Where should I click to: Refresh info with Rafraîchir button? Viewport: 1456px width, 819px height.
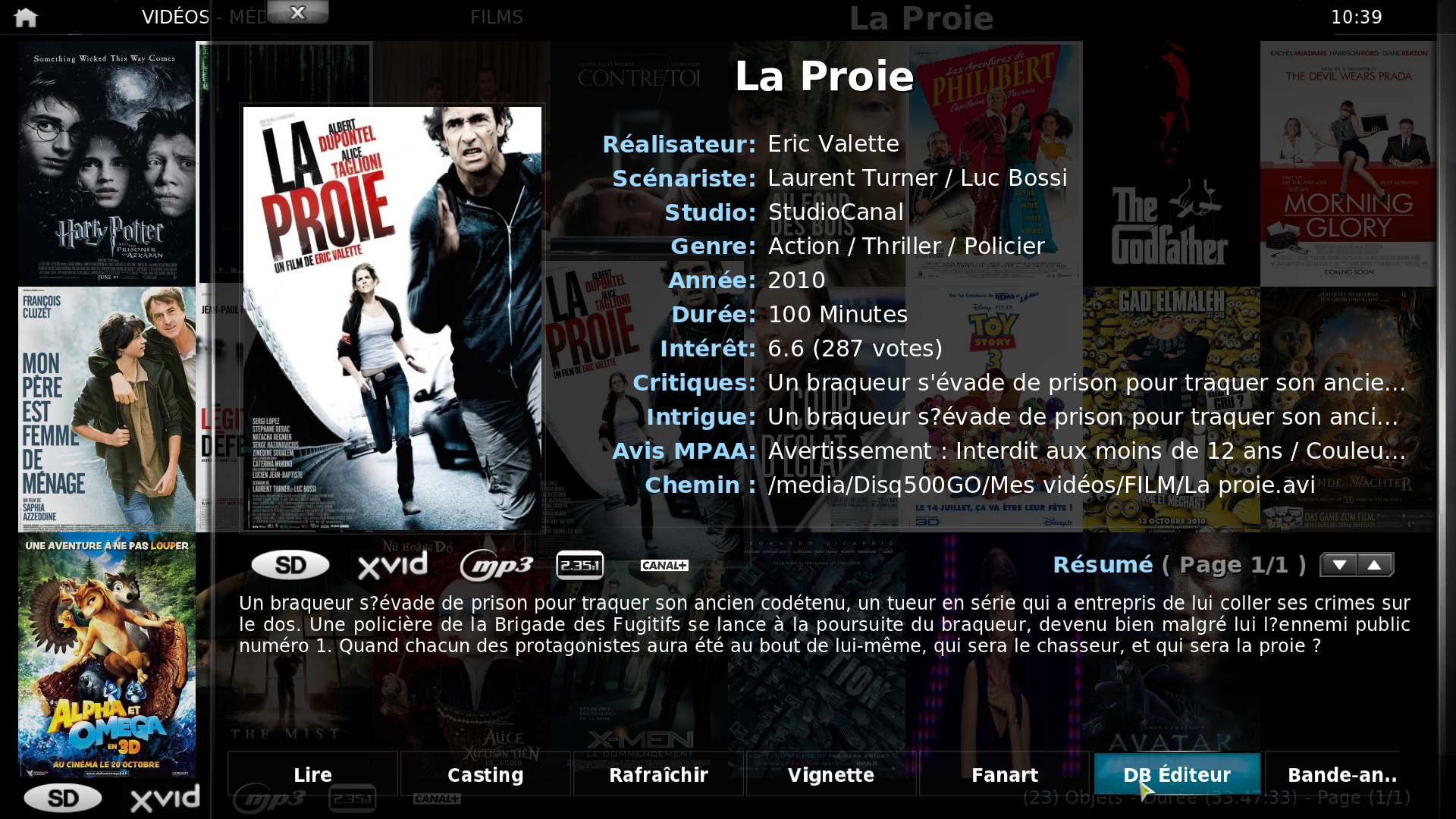(658, 774)
